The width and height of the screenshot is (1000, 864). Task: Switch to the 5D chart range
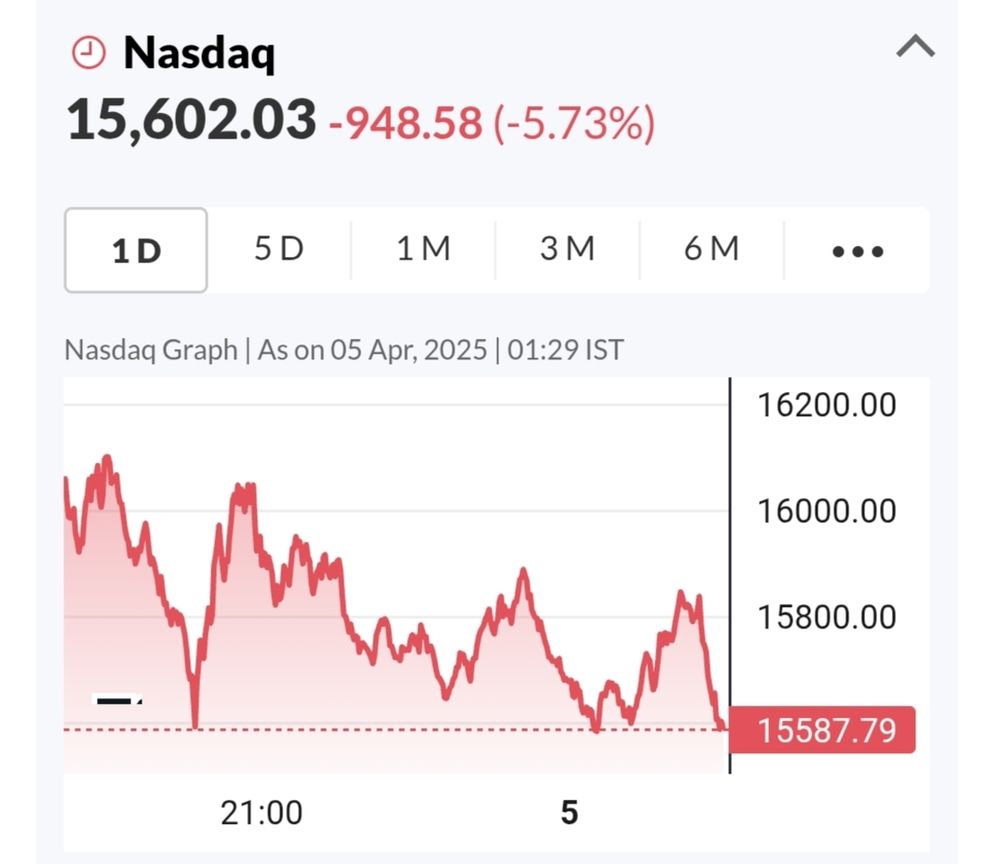pos(278,249)
